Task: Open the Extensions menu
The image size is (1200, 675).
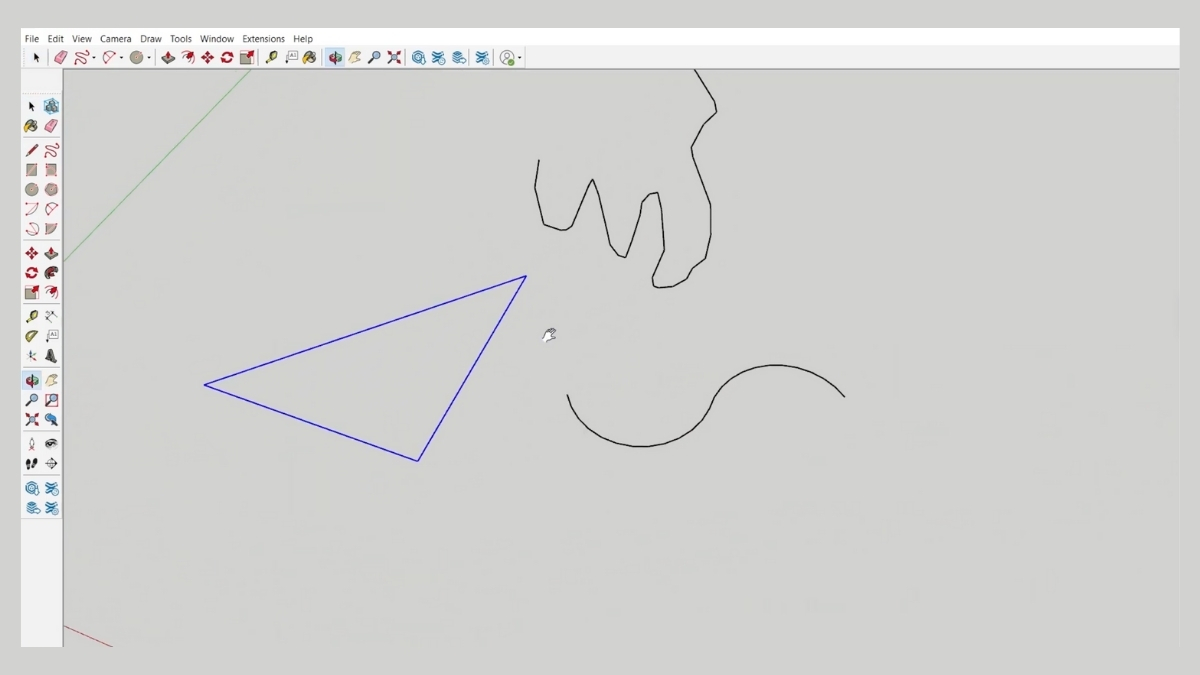Action: 263,38
